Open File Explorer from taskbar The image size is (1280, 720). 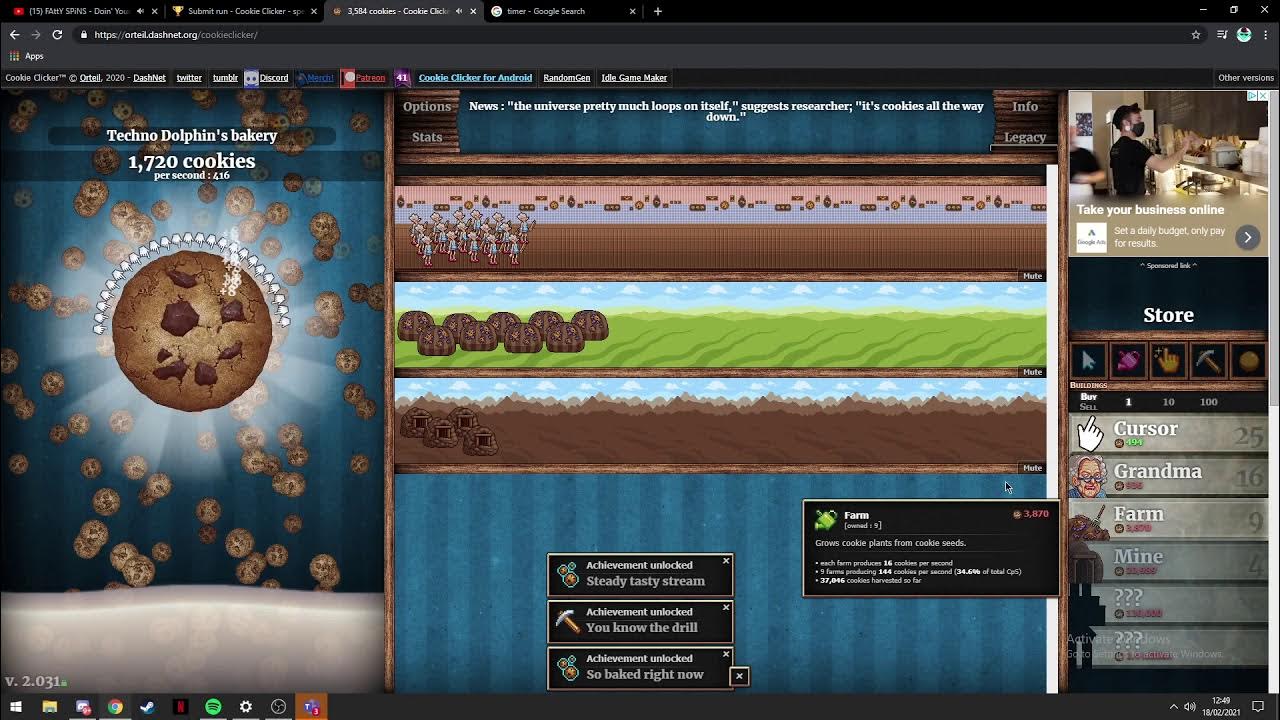[49, 707]
